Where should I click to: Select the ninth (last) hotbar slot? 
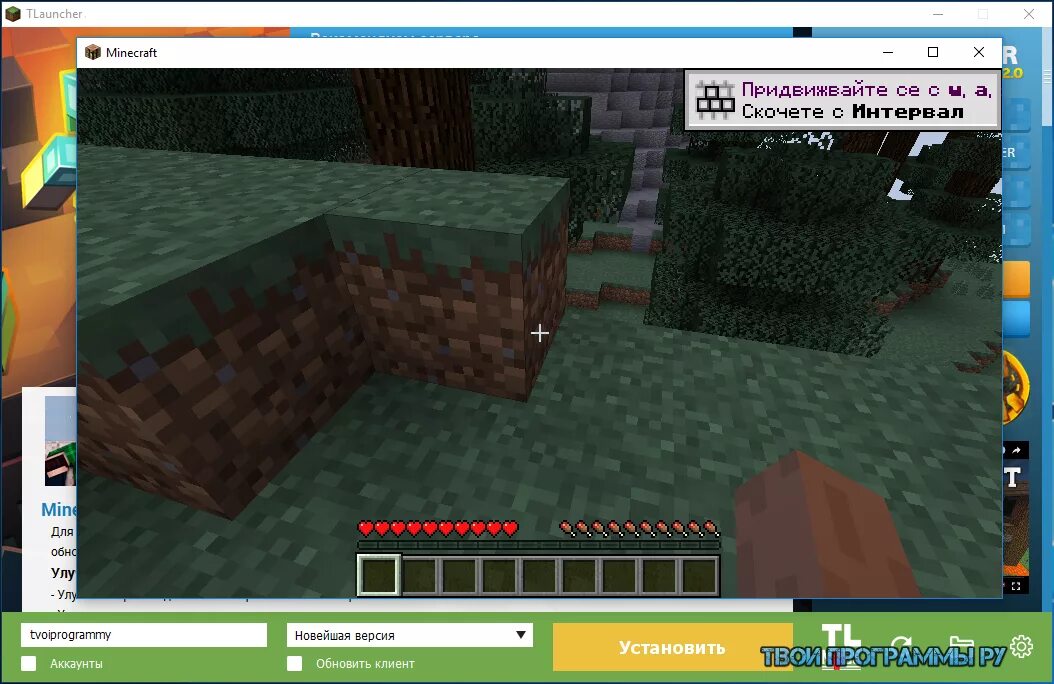click(x=699, y=576)
